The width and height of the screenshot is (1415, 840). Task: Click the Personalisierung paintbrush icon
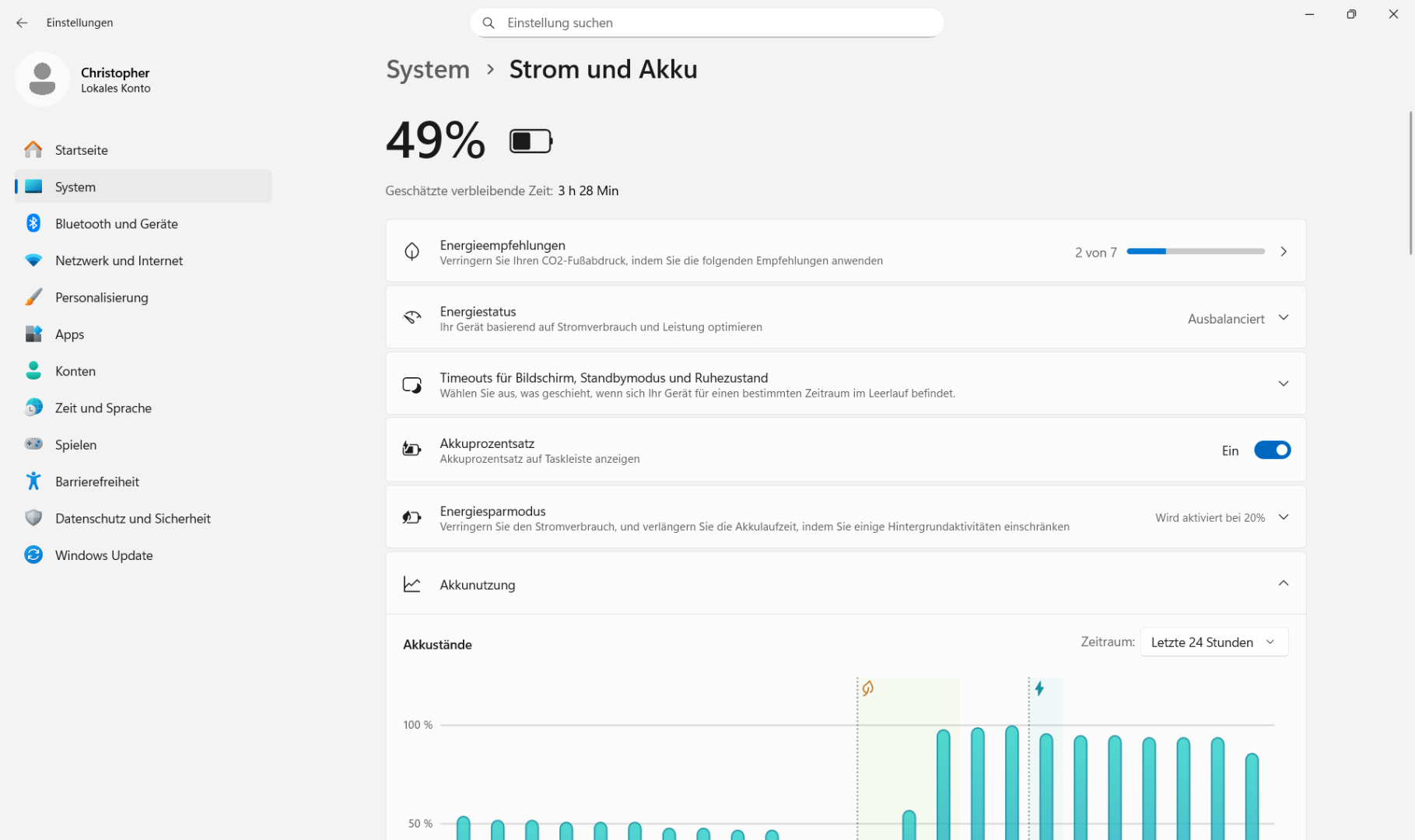click(x=33, y=297)
